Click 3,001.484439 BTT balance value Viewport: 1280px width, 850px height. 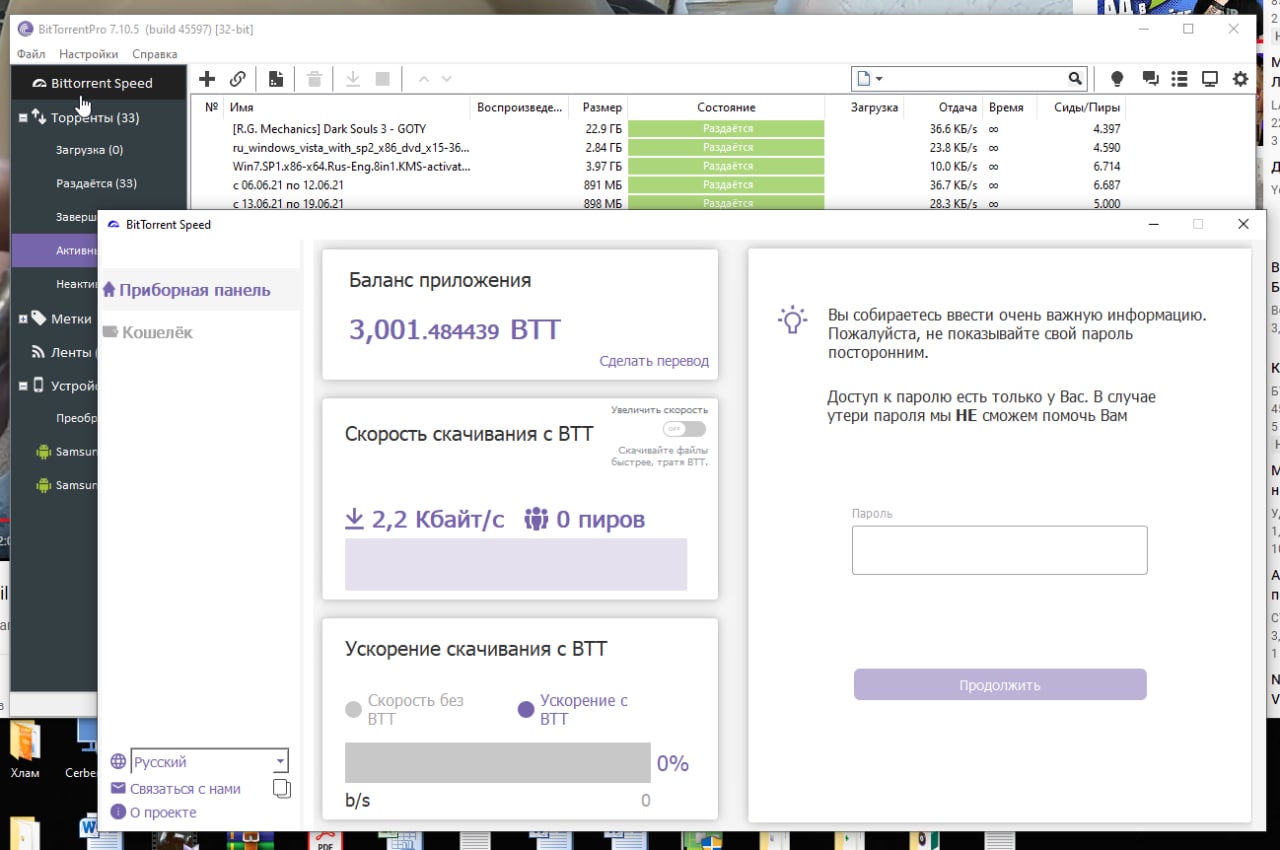[x=455, y=330]
